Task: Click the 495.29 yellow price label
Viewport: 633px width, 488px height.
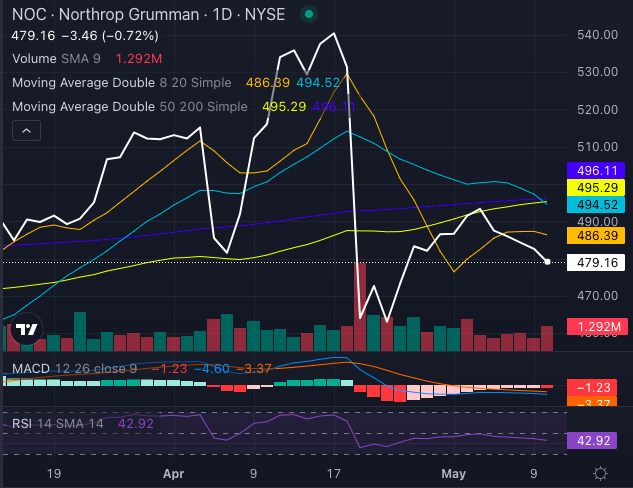Action: coord(596,188)
